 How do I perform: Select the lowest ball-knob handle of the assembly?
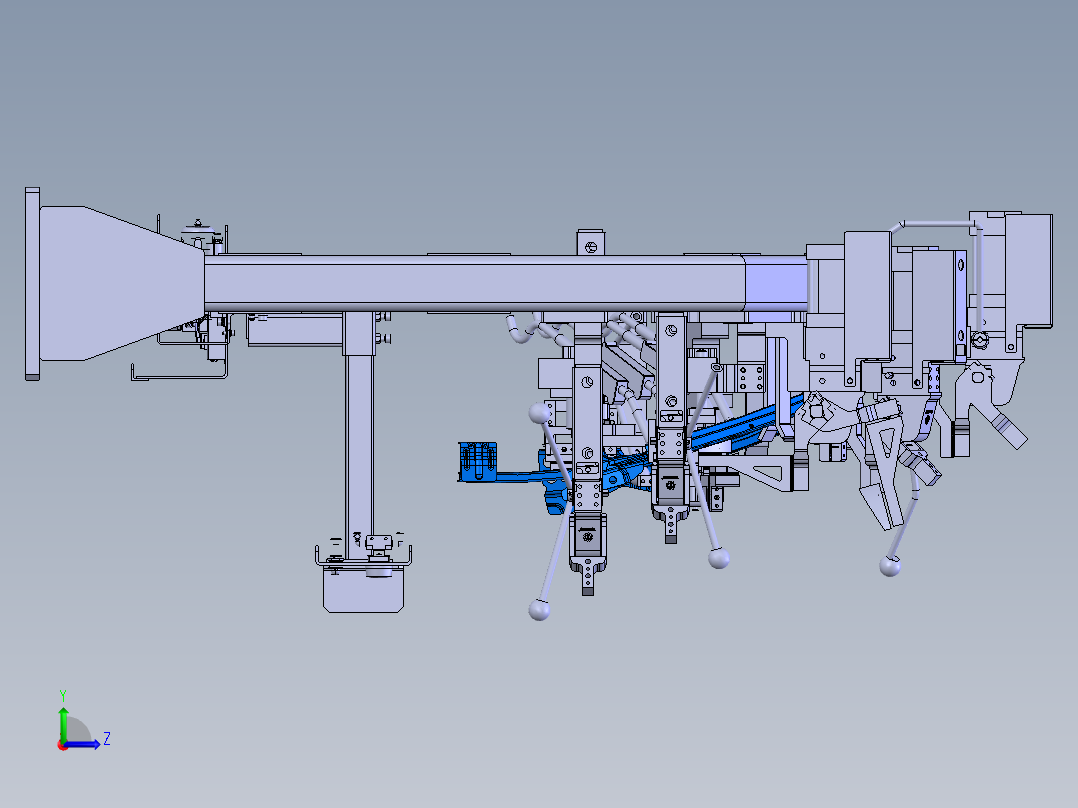(539, 610)
